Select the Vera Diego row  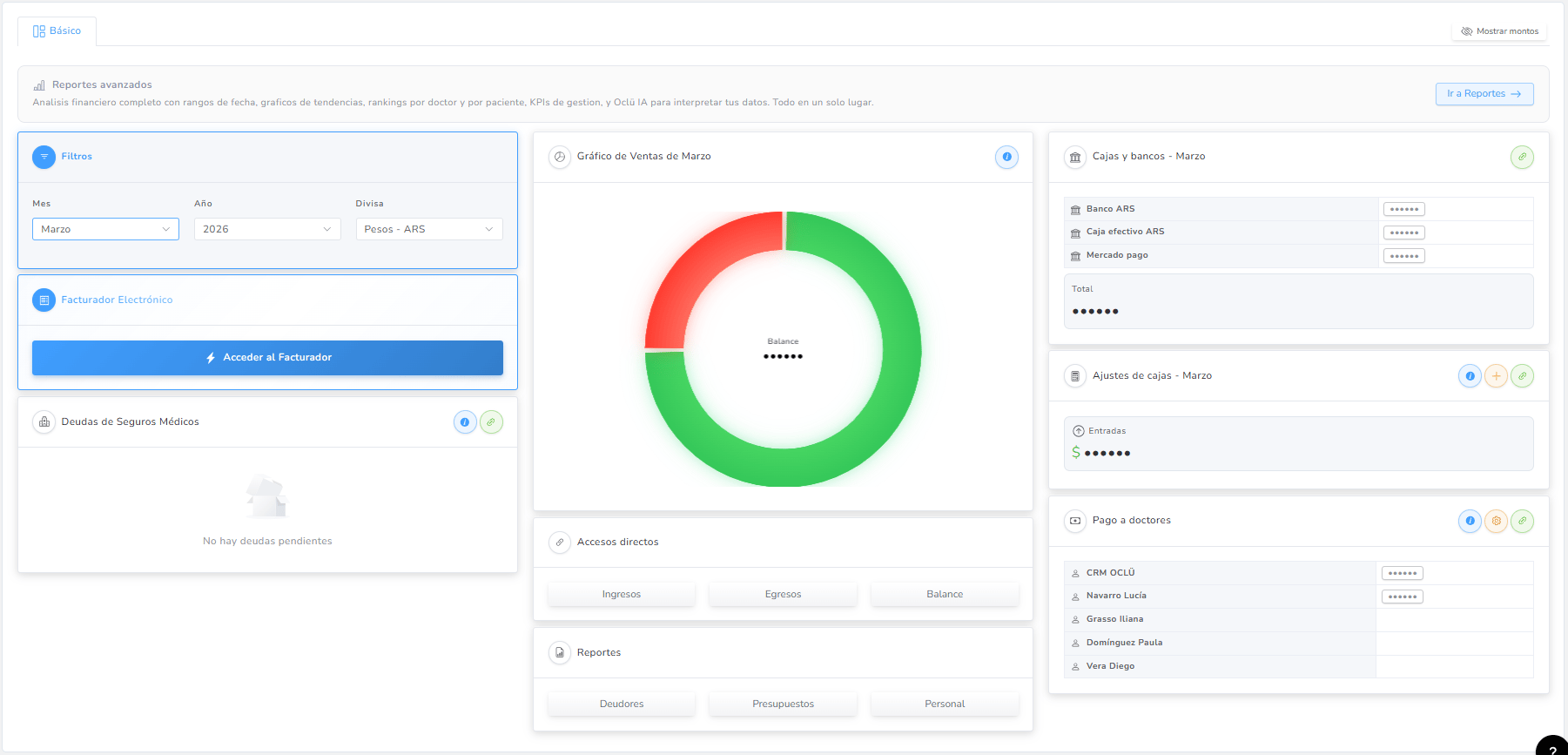coord(1298,666)
